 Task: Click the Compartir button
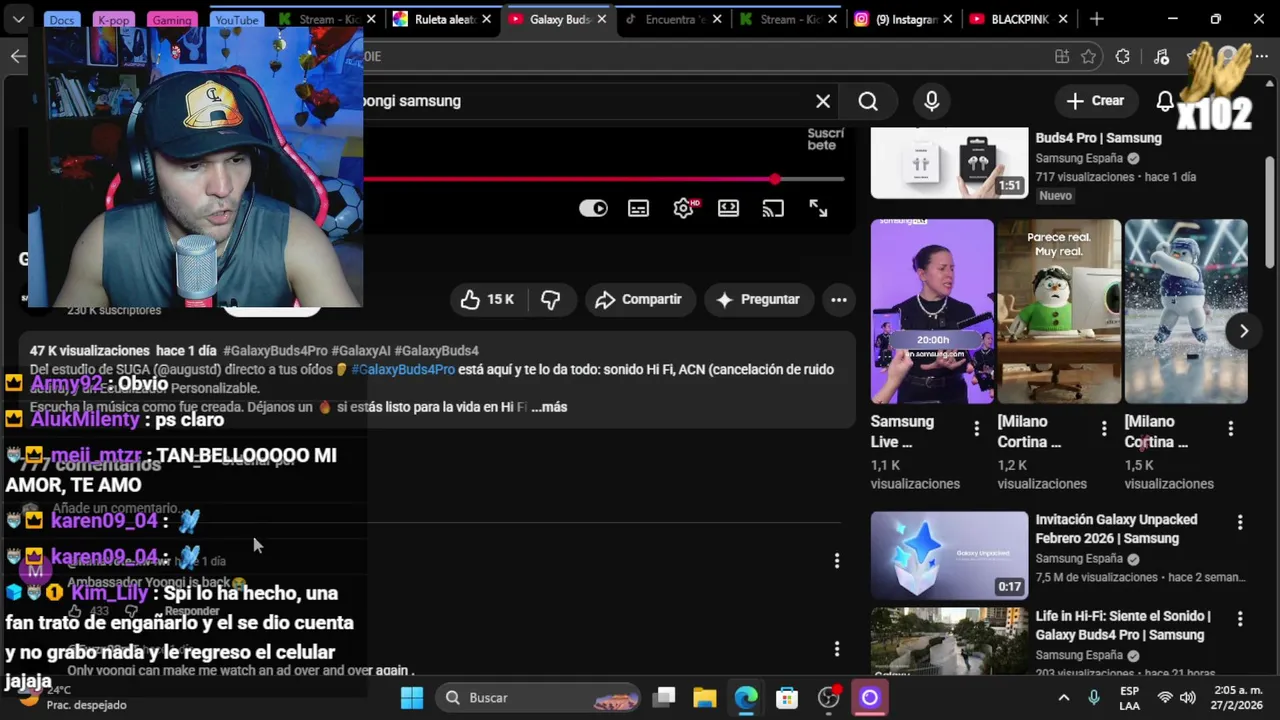[638, 299]
